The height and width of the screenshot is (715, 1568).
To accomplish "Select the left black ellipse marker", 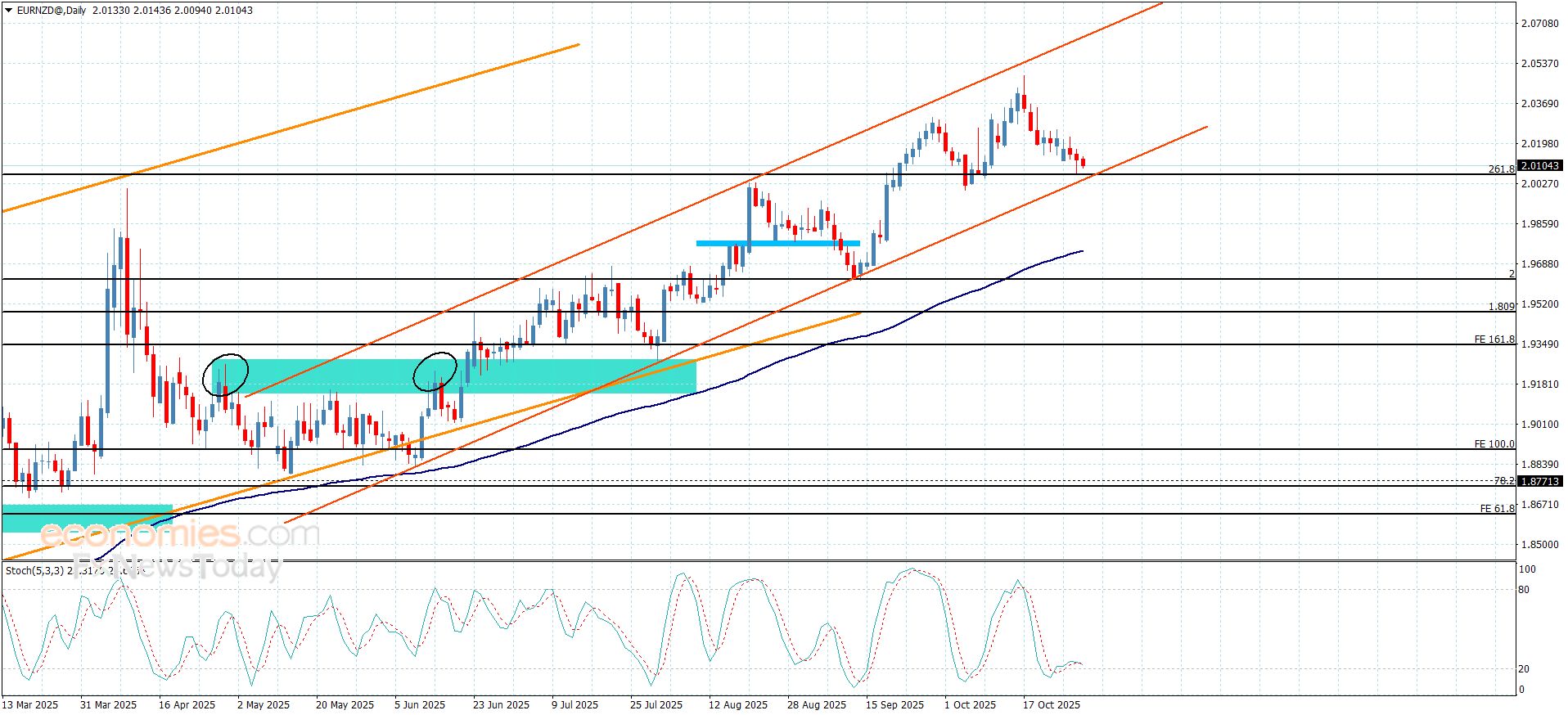I will pos(225,375).
